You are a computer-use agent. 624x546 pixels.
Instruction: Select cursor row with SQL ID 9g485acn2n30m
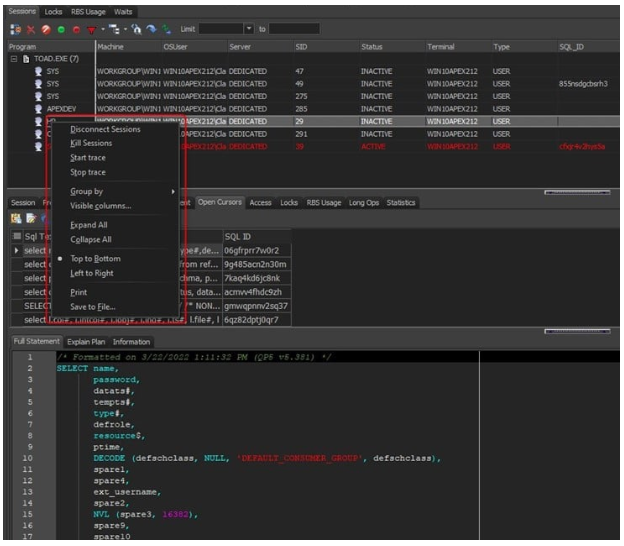[151, 265]
